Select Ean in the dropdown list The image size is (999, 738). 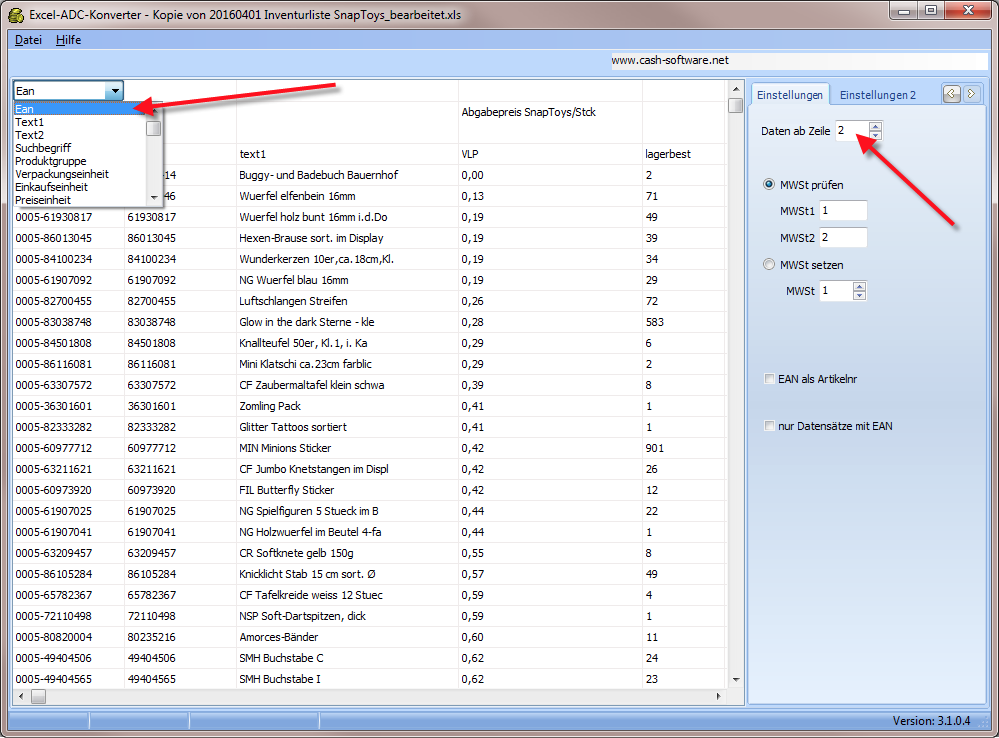click(80, 109)
